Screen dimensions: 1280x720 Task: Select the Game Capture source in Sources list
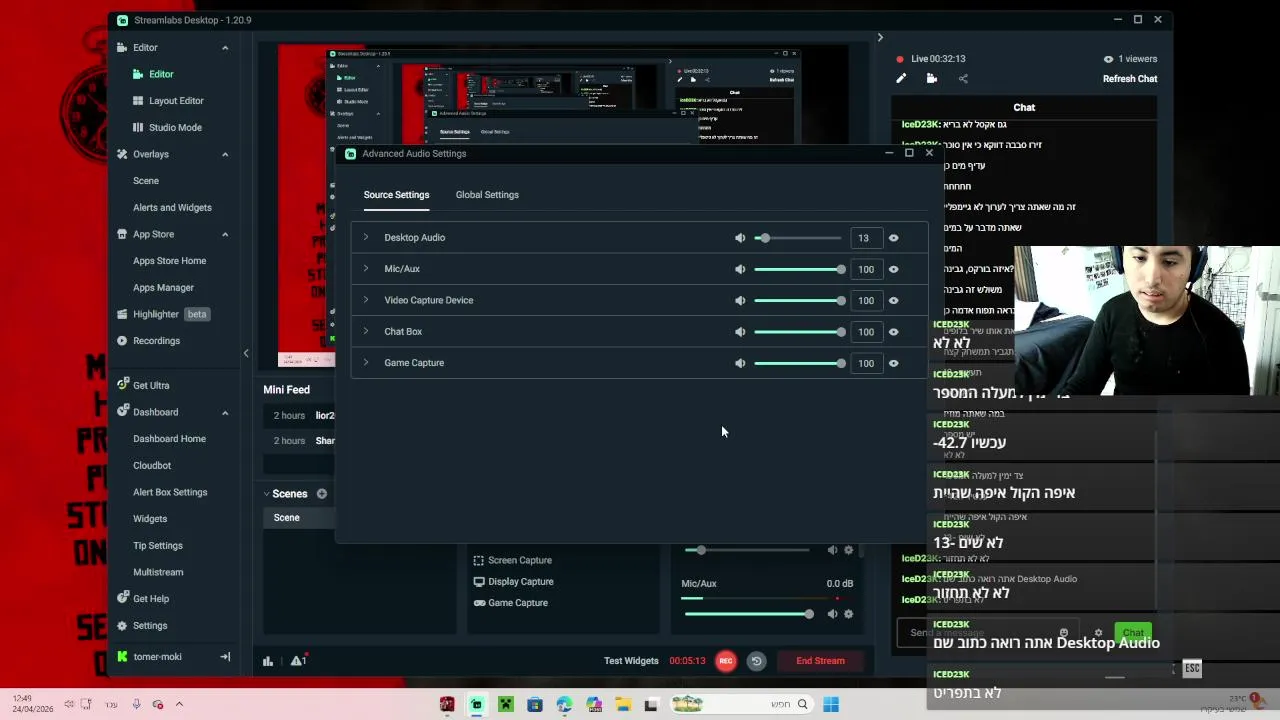[x=510, y=603]
